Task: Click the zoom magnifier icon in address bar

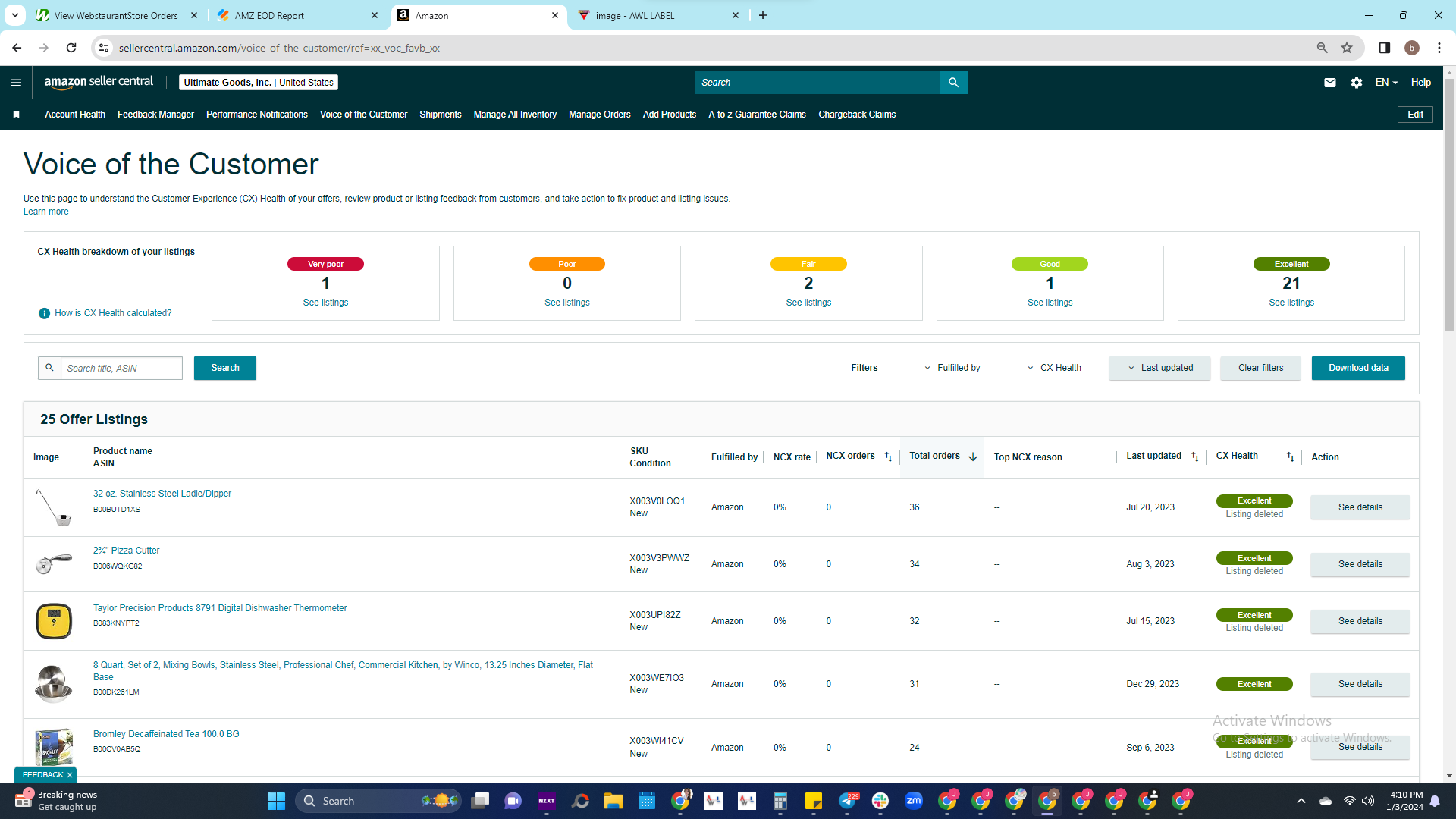Action: click(1323, 48)
